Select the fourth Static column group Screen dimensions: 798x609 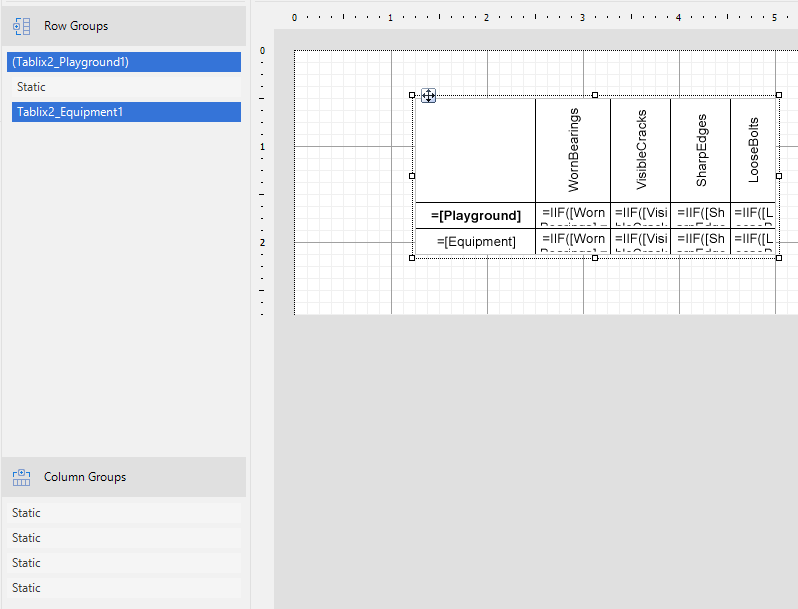124,588
